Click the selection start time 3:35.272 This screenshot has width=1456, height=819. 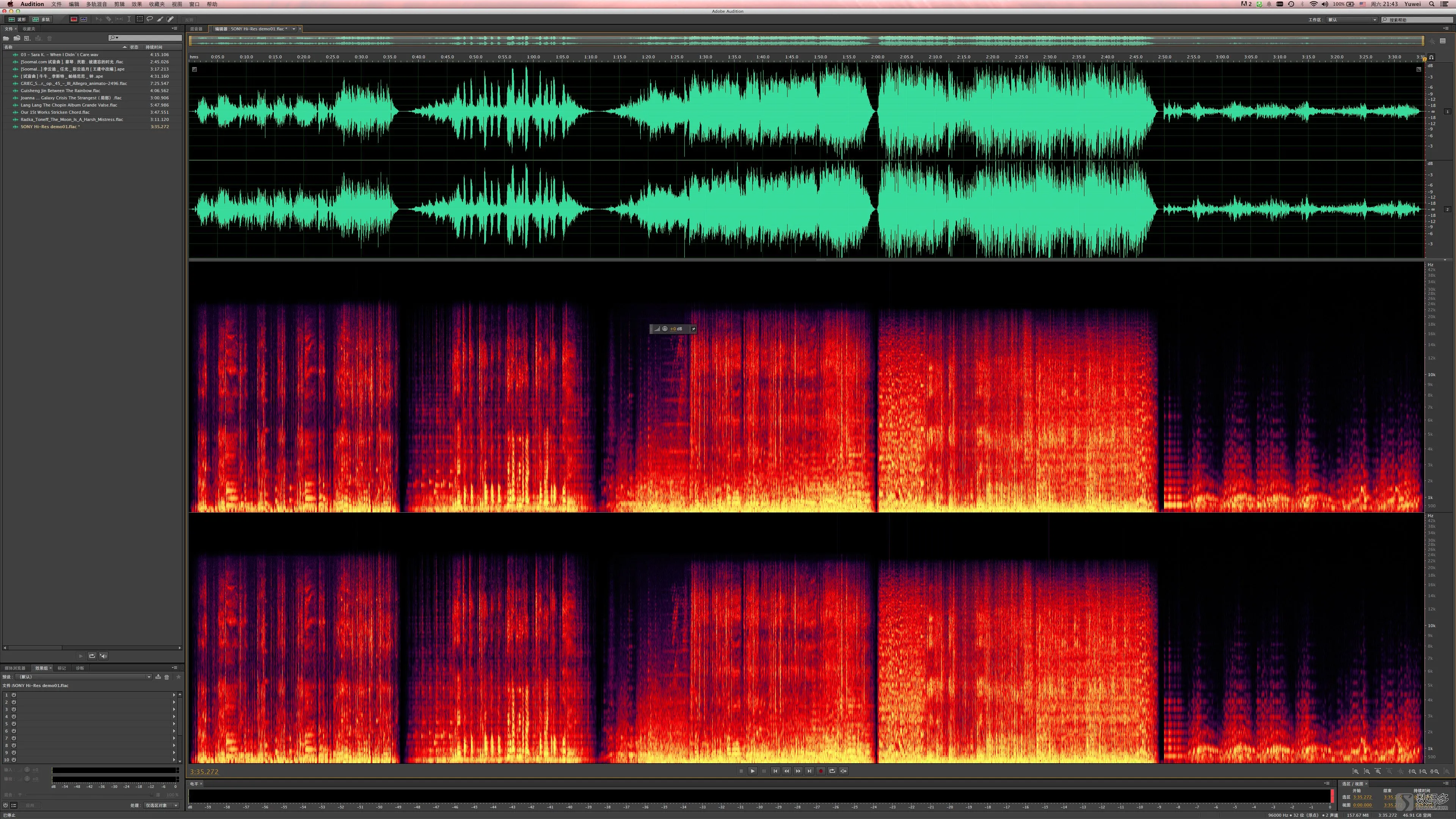coord(1362,797)
